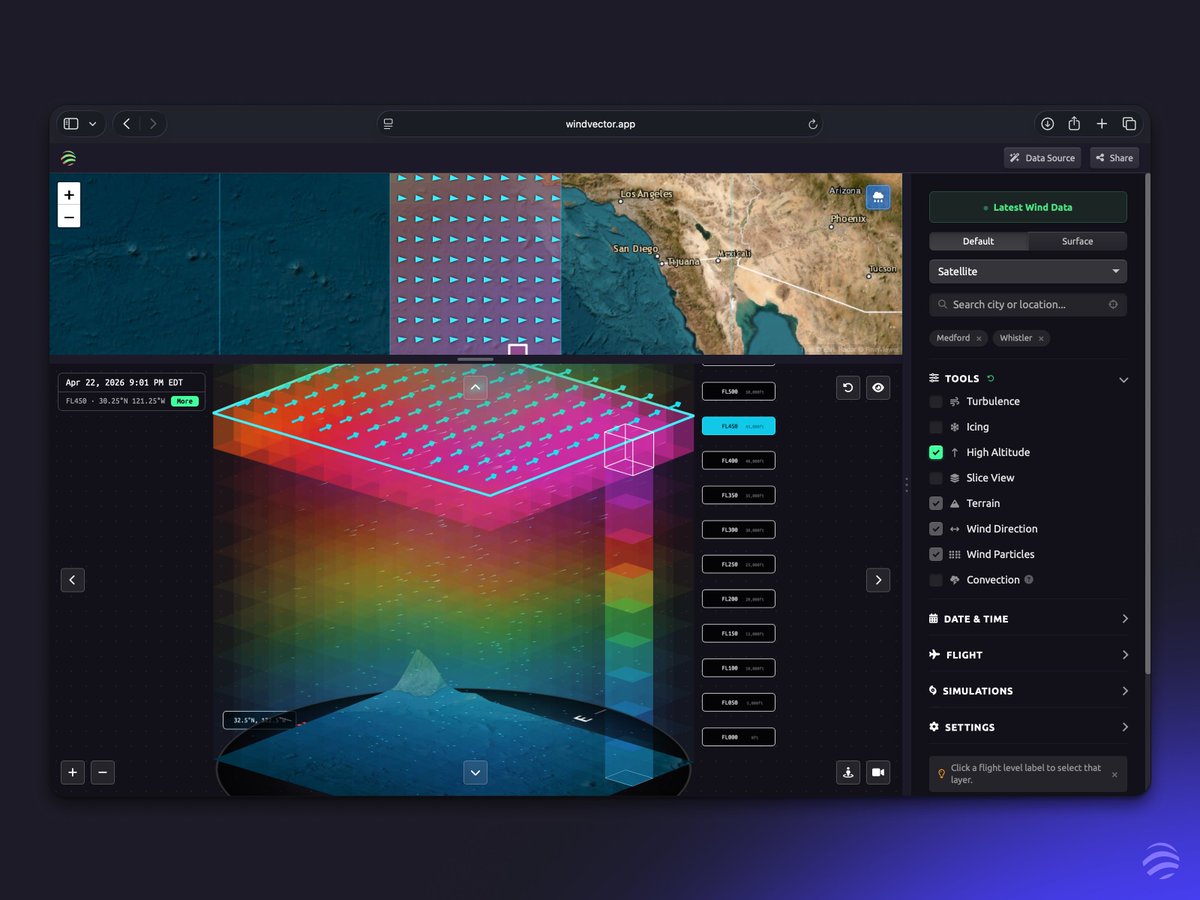Image resolution: width=1200 pixels, height=900 pixels.
Task: Zoom in the 3D wind view
Action: pos(73,772)
